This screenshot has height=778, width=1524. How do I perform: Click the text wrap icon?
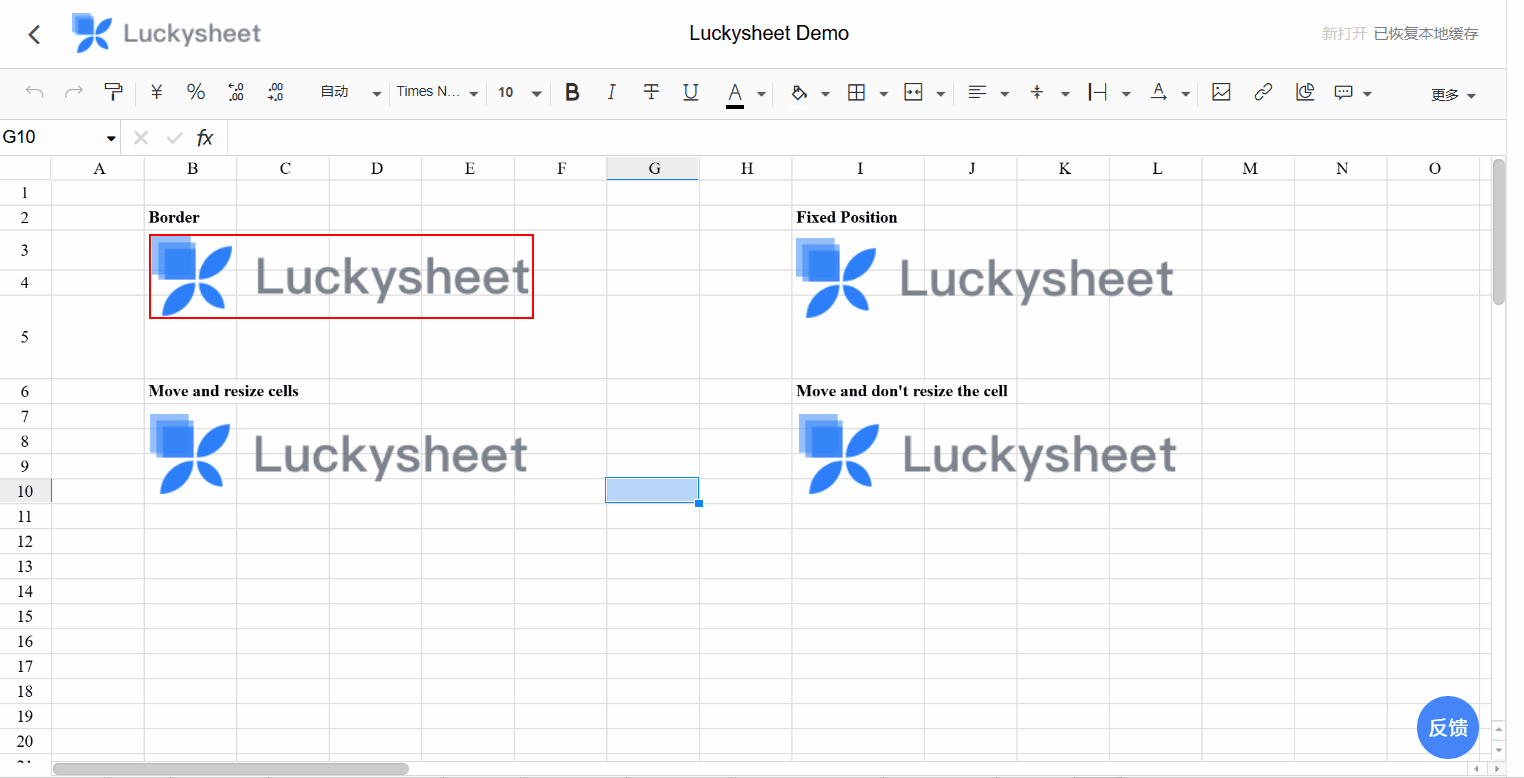pyautogui.click(x=1098, y=93)
